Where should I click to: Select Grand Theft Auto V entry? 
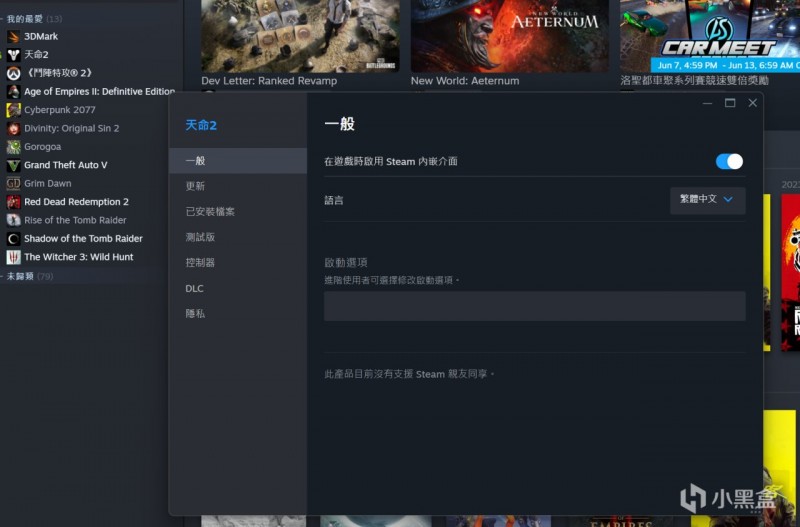pos(66,165)
